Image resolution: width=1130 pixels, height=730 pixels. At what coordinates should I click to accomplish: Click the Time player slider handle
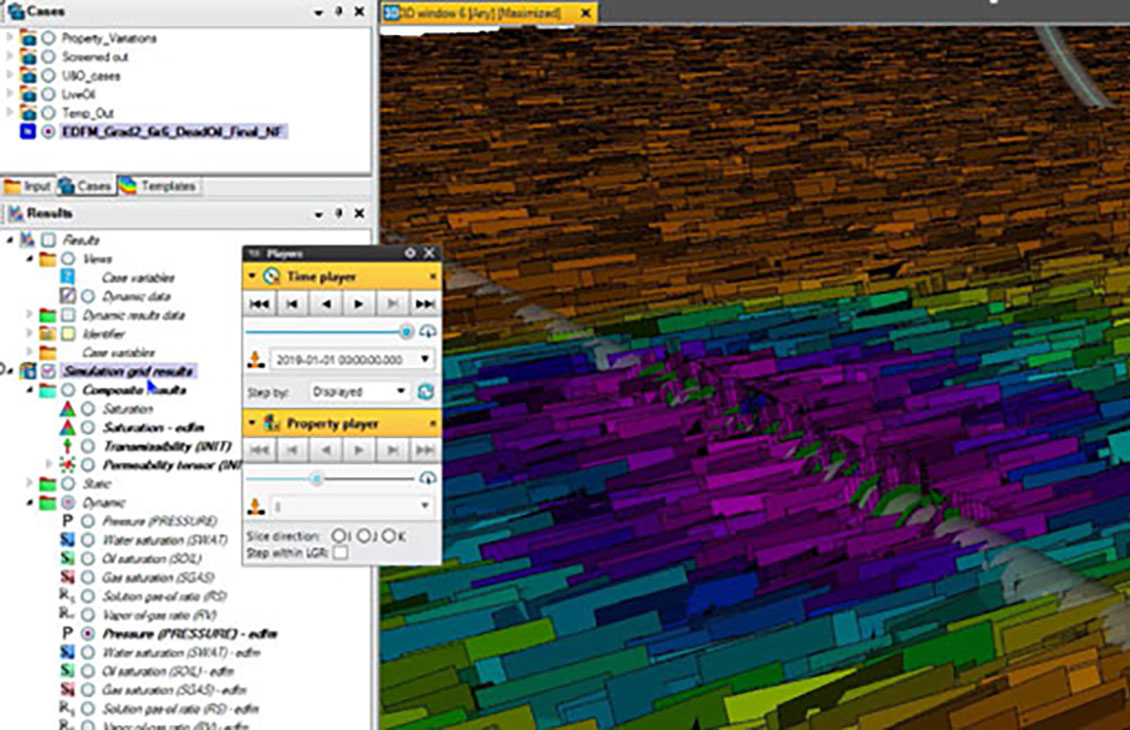[406, 331]
